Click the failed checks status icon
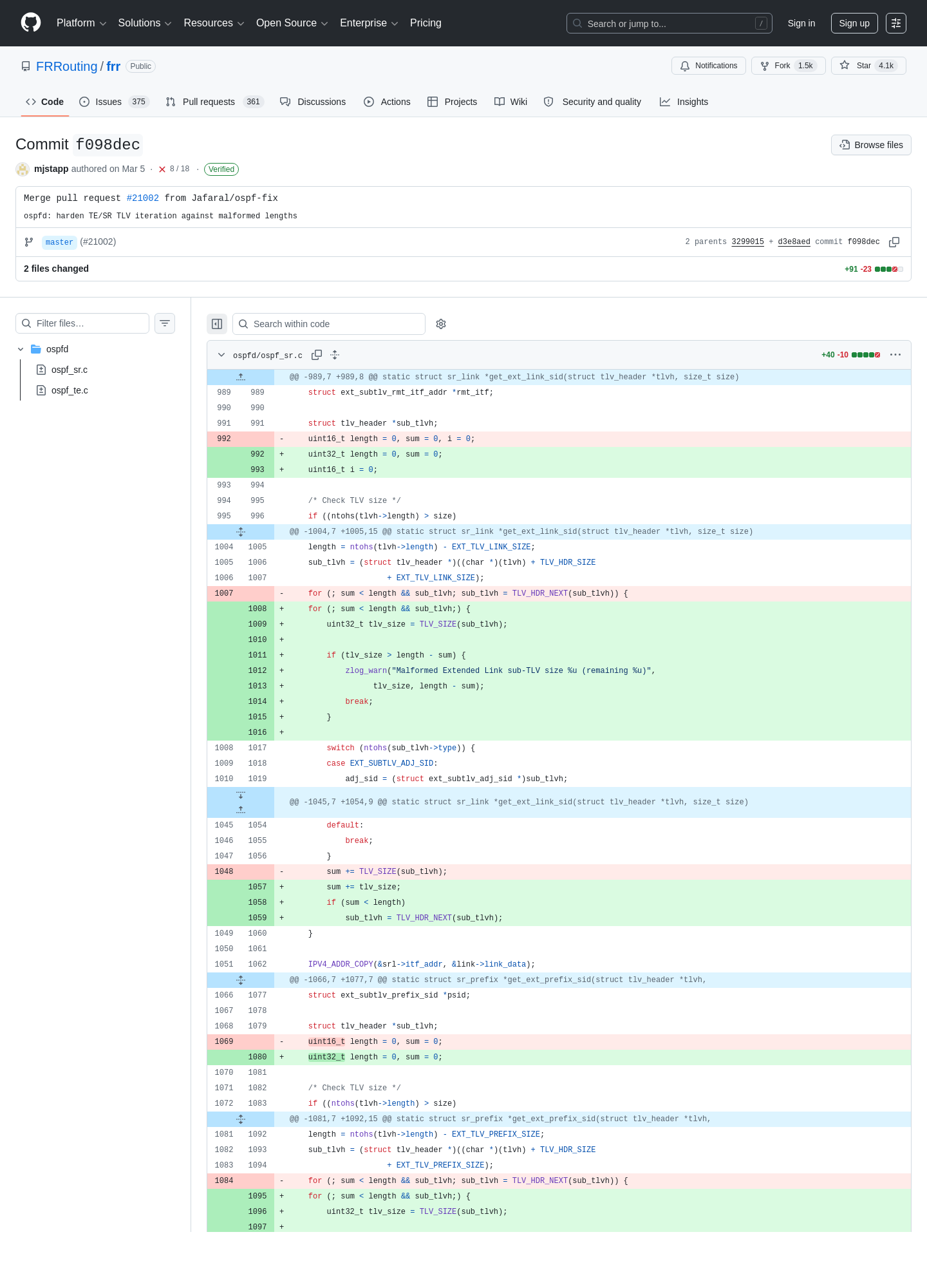The image size is (927, 1288). [x=162, y=169]
